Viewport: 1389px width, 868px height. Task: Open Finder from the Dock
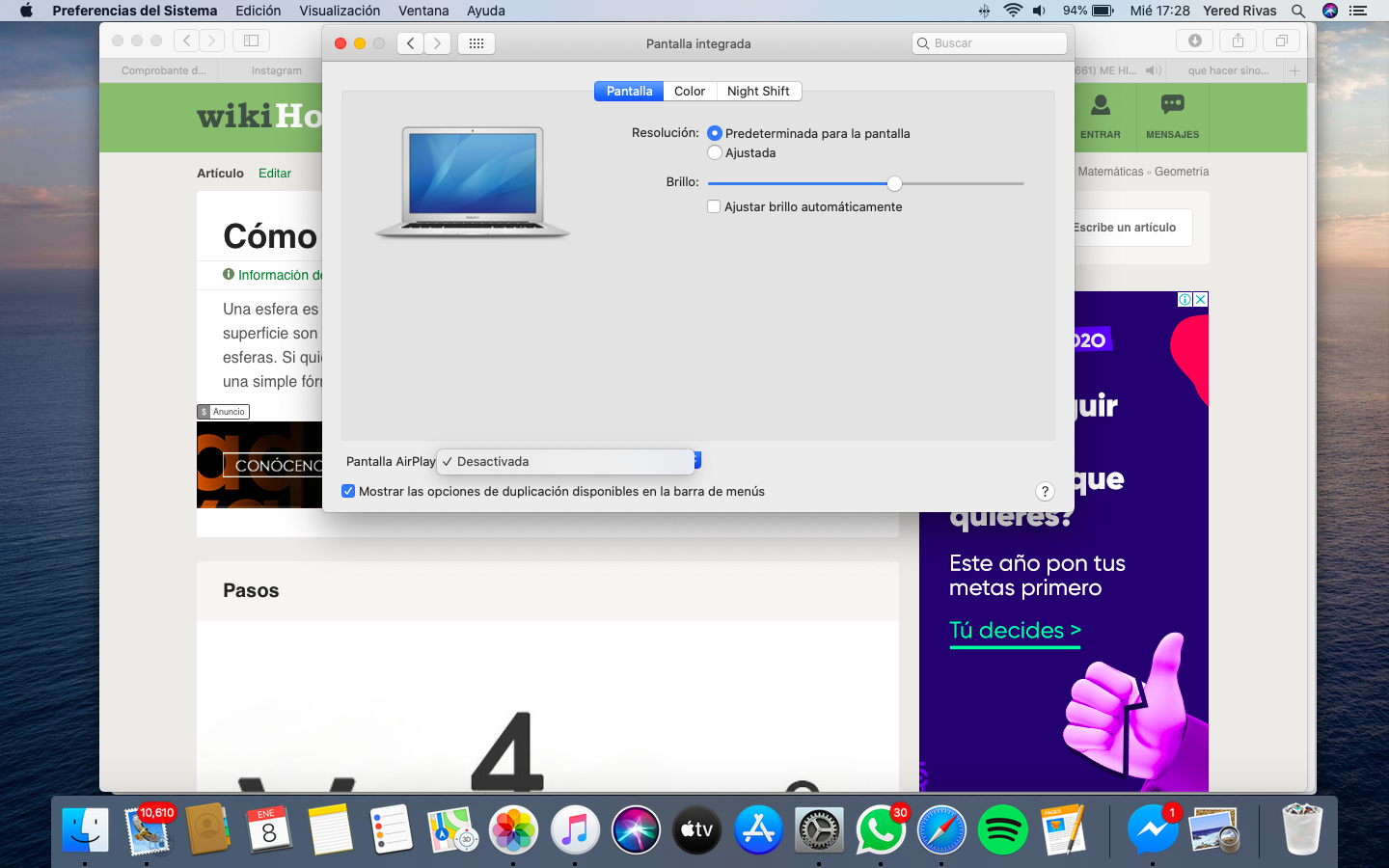pyautogui.click(x=86, y=829)
